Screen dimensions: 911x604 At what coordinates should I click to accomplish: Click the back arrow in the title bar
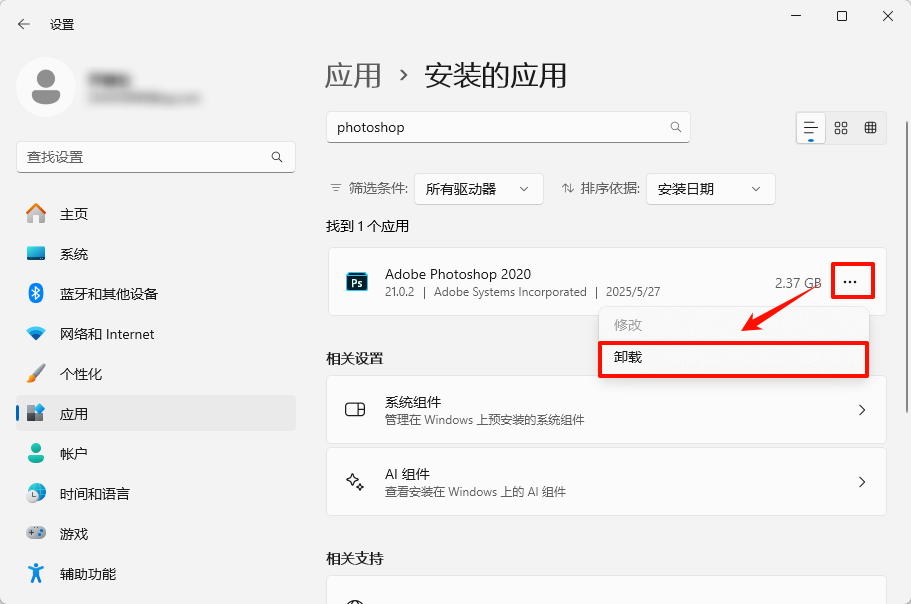[x=23, y=23]
